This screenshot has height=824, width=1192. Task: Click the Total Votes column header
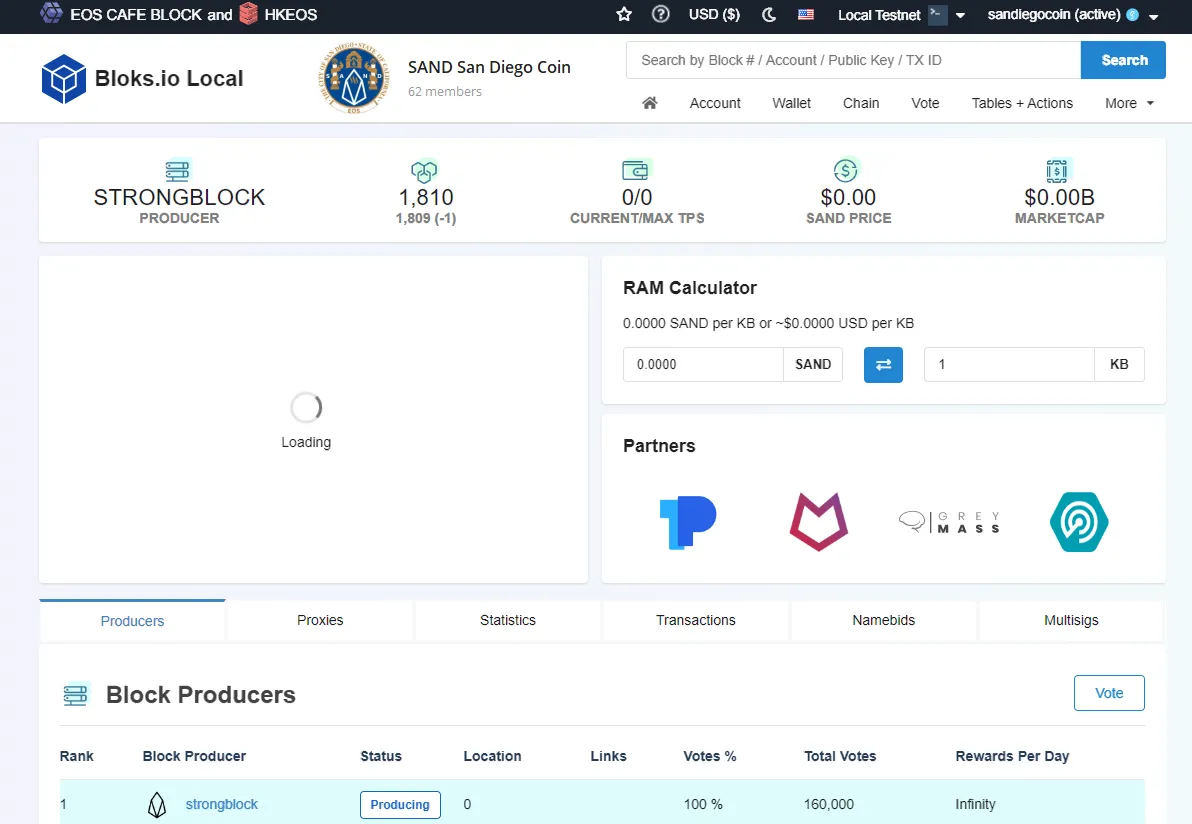[840, 756]
